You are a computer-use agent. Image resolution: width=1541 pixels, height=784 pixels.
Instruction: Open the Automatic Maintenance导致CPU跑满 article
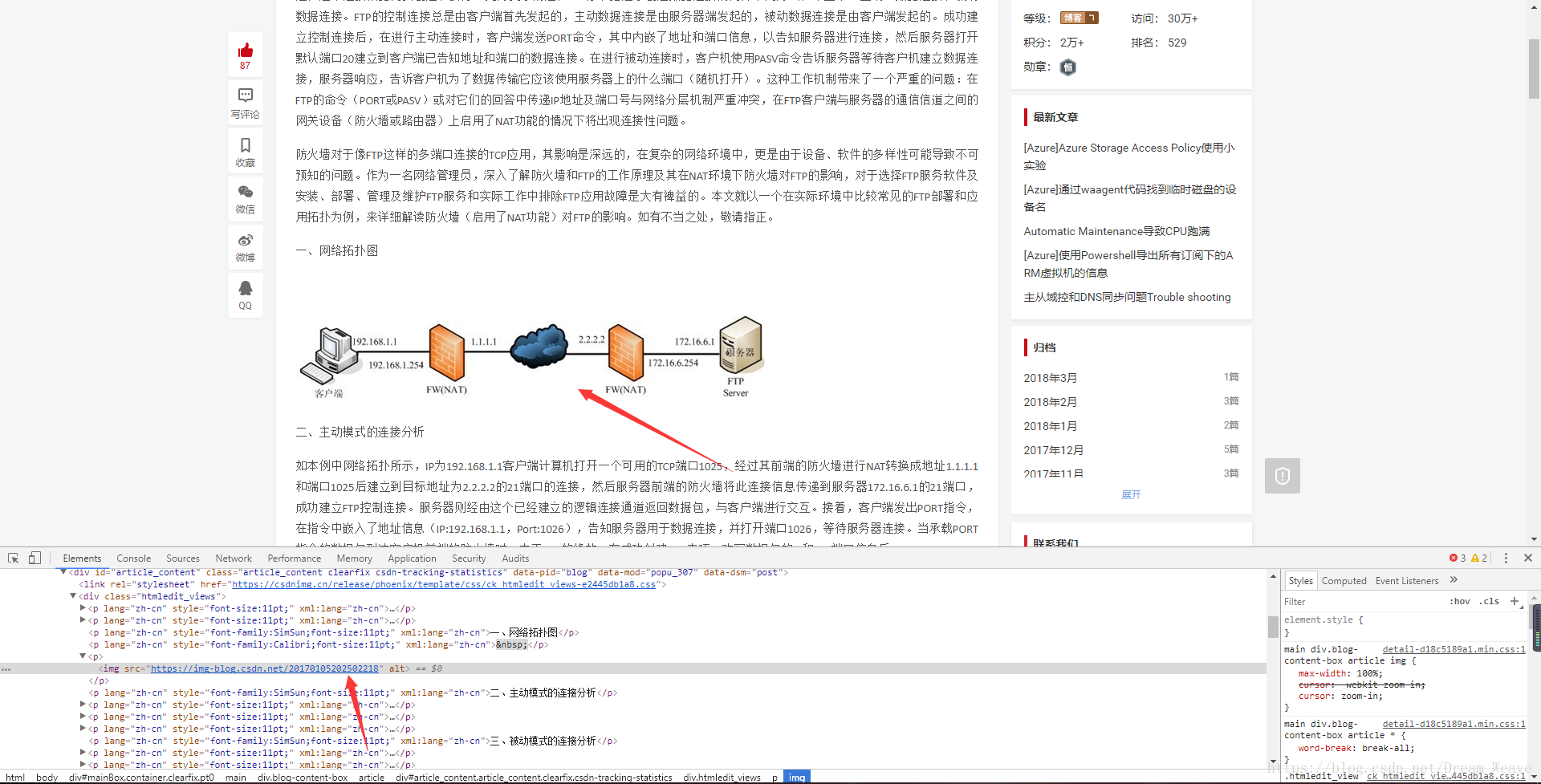1116,231
